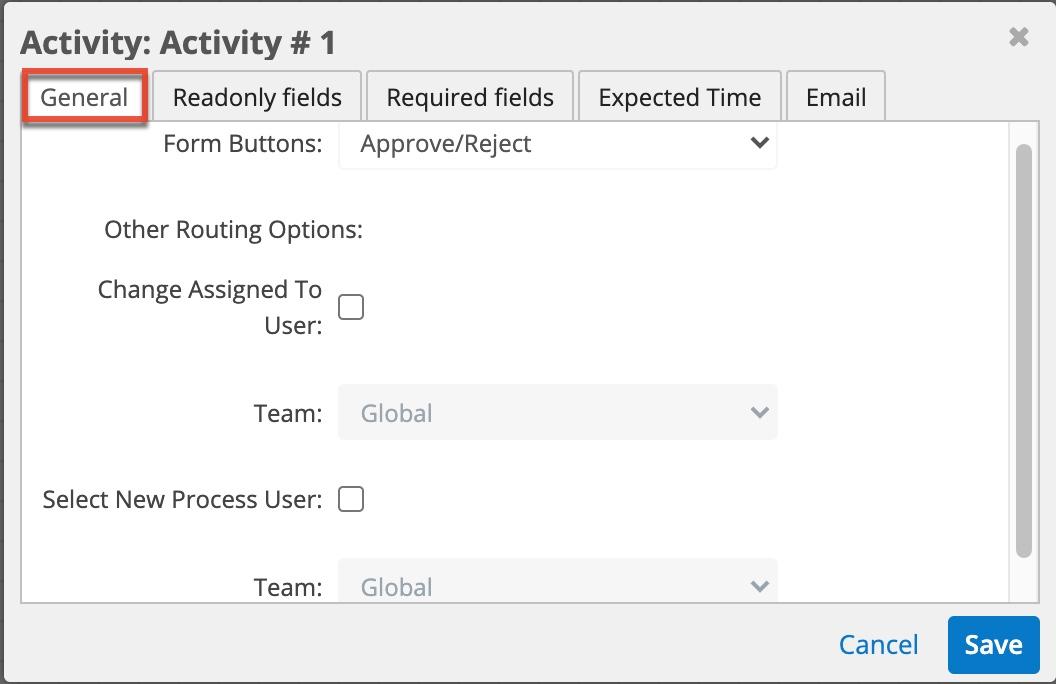Click the Form Buttons label
The height and width of the screenshot is (684, 1056).
pos(242,144)
